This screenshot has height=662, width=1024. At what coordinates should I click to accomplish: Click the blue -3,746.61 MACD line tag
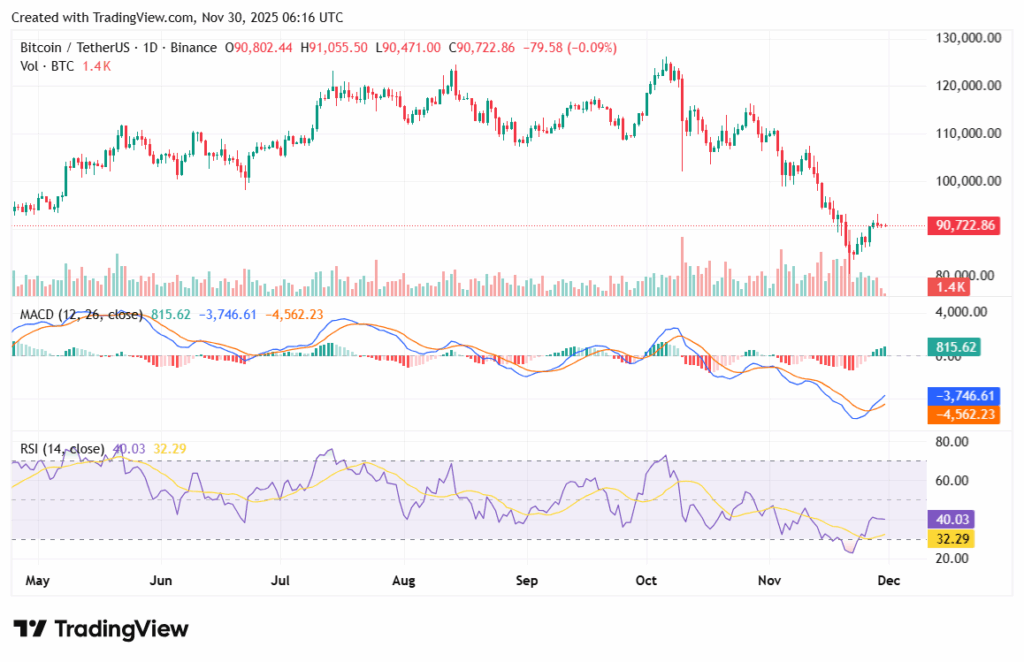click(x=964, y=396)
